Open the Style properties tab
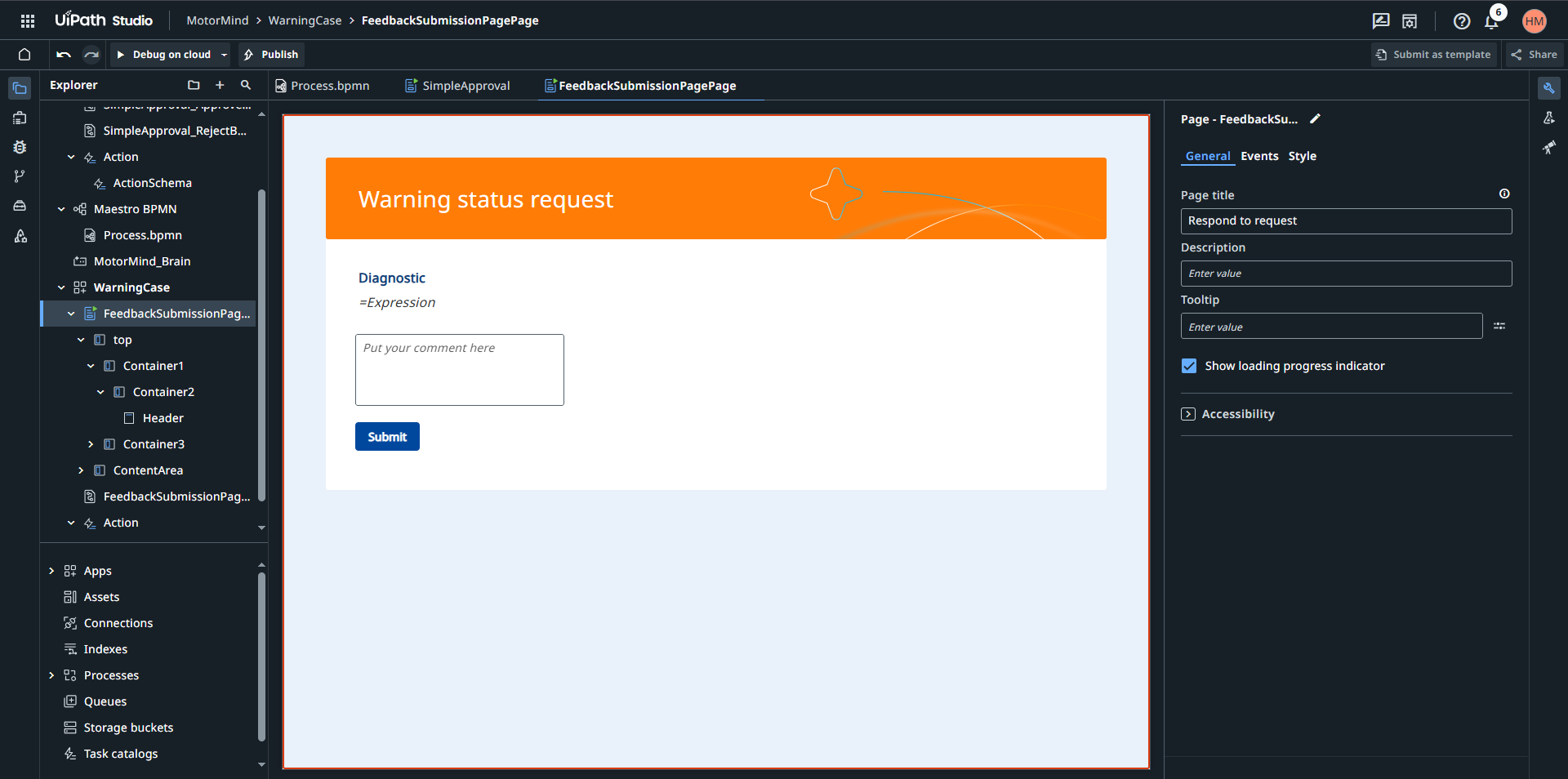Image resolution: width=1568 pixels, height=779 pixels. point(1302,156)
